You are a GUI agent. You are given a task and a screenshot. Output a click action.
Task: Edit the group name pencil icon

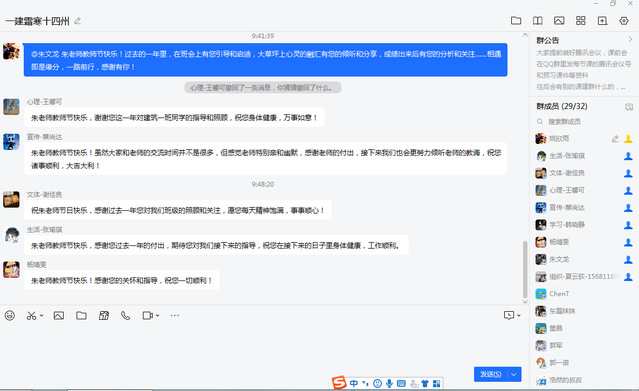coord(77,21)
